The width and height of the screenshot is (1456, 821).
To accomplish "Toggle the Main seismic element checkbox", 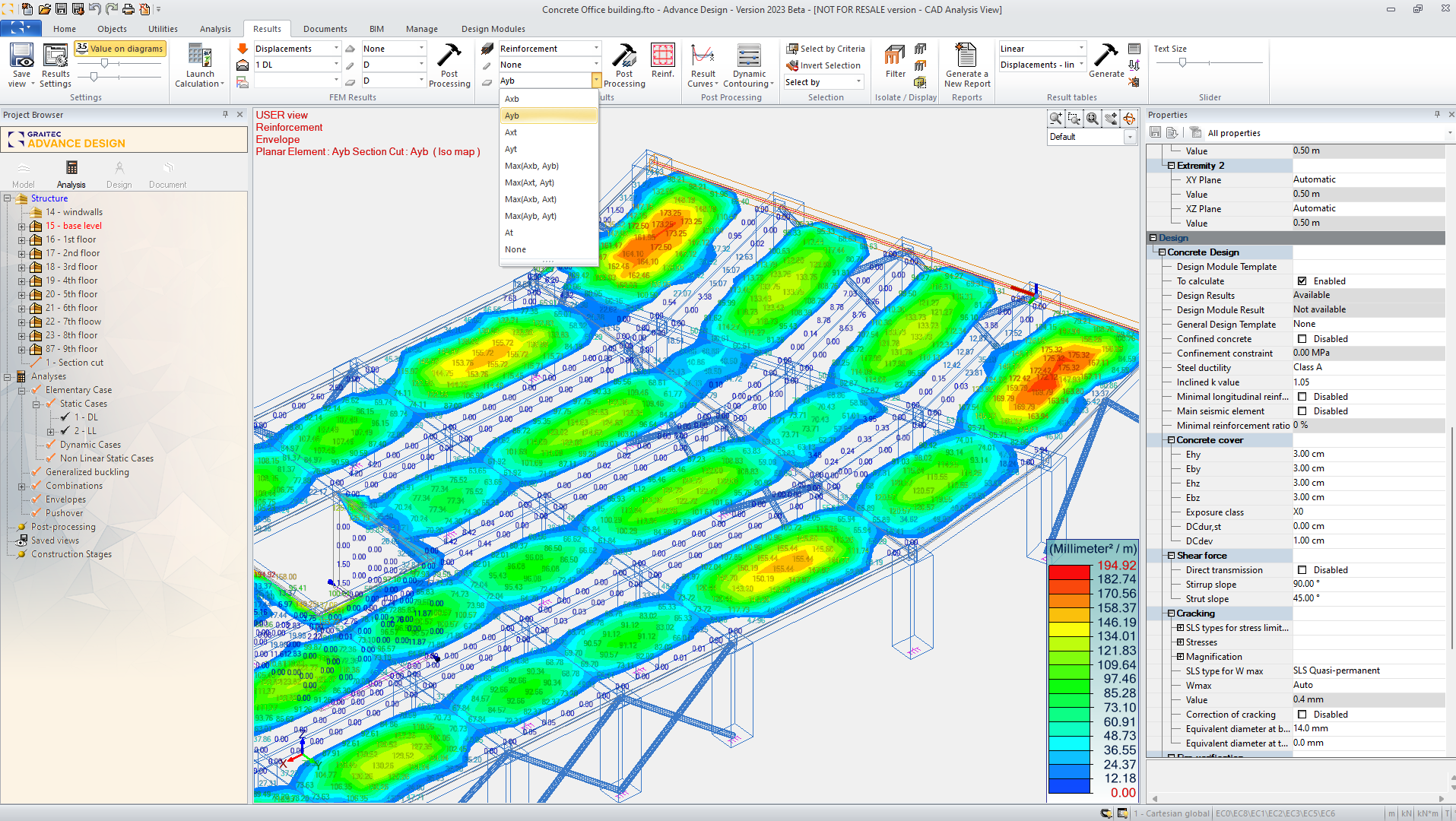I will coord(1302,411).
